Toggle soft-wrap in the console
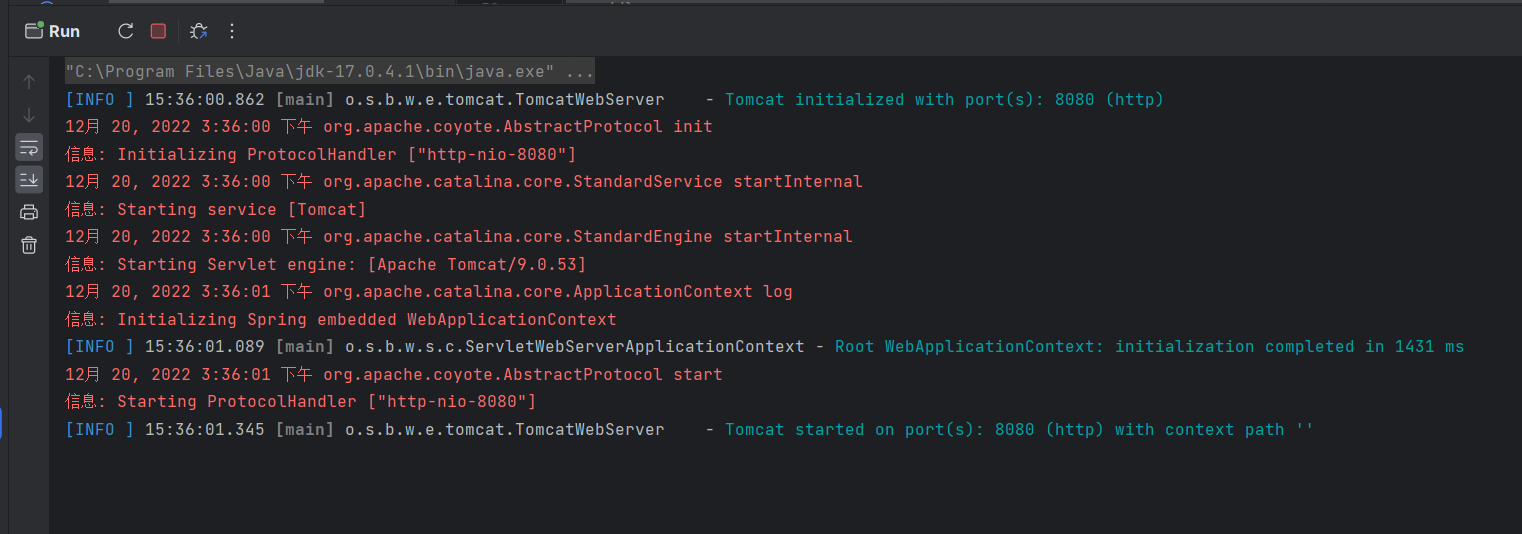1522x534 pixels. (29, 148)
